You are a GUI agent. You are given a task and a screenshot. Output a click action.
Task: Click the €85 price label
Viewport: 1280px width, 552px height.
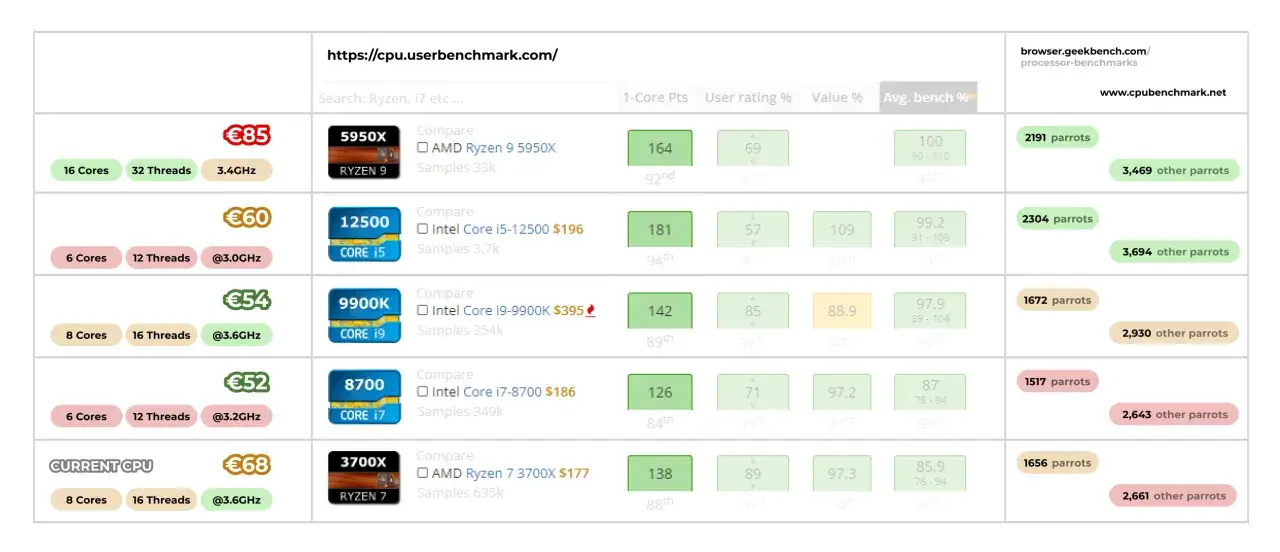point(247,135)
